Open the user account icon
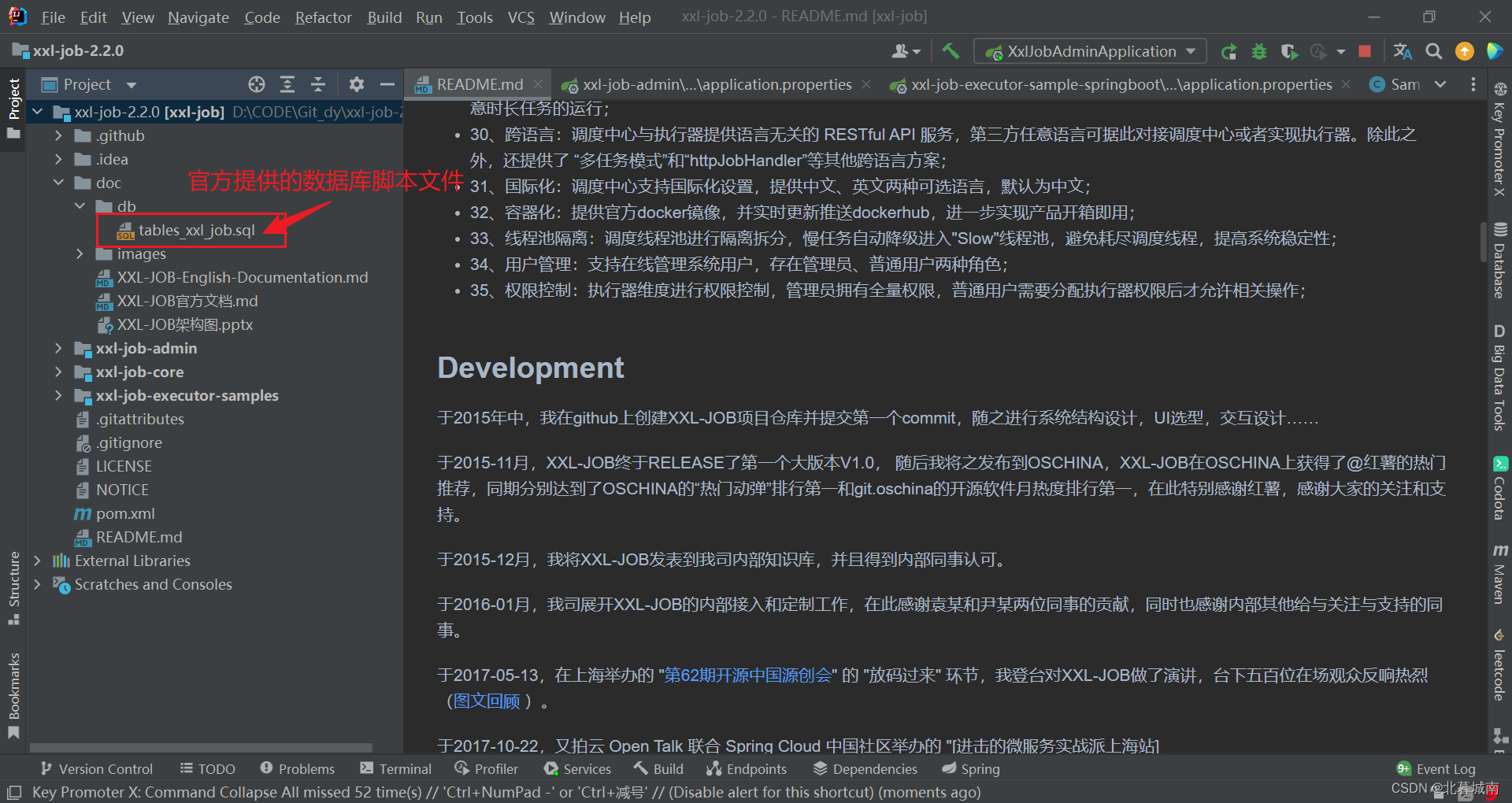Screen dimensions: 1512x803 (906, 52)
